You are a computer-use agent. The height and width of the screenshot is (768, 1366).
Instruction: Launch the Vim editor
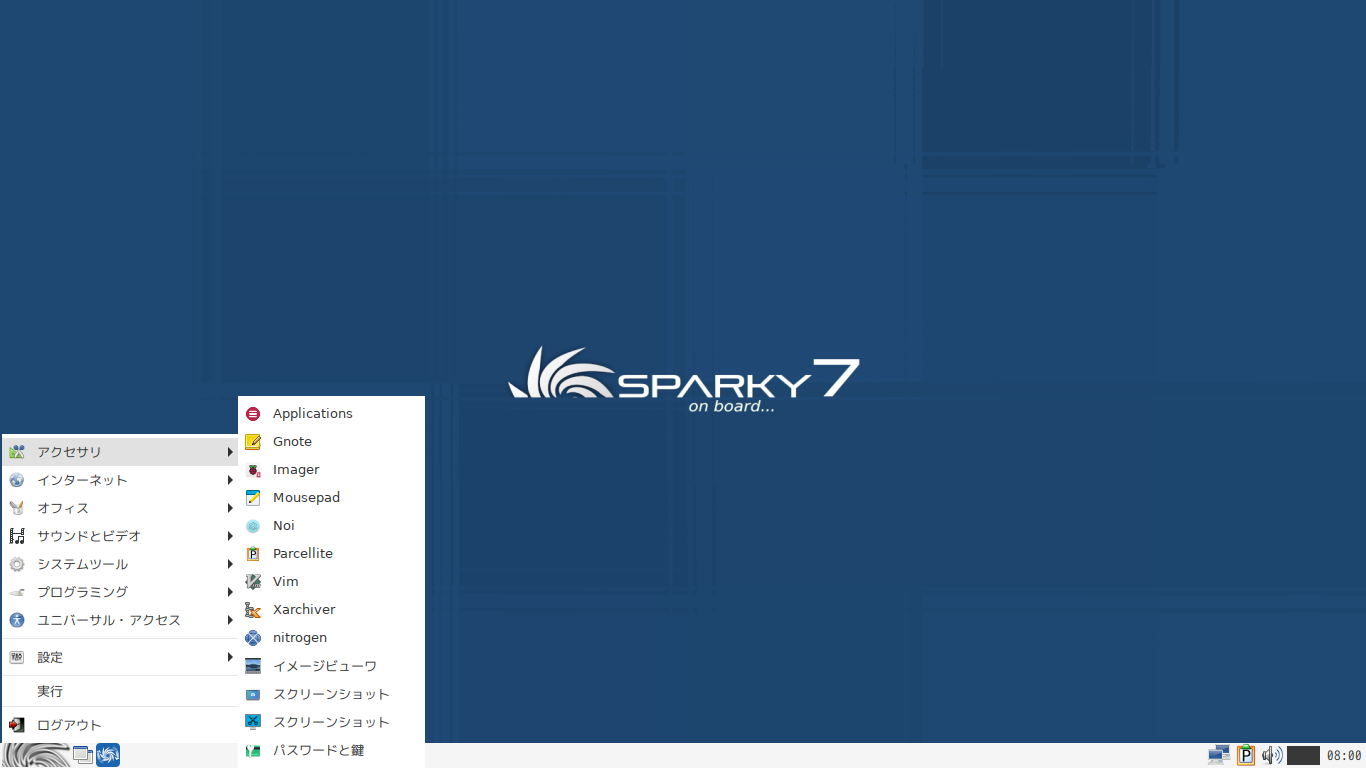click(331, 581)
